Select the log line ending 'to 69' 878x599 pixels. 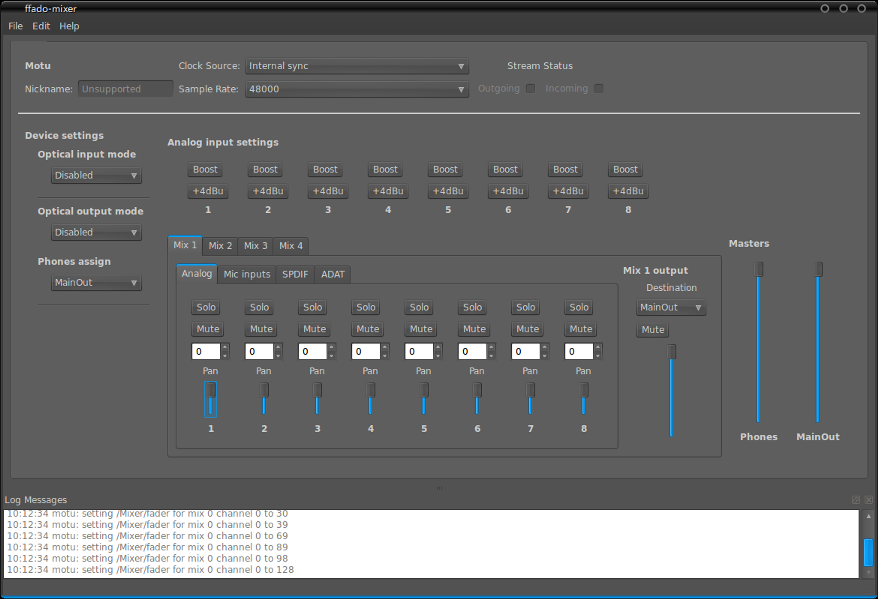click(148, 536)
